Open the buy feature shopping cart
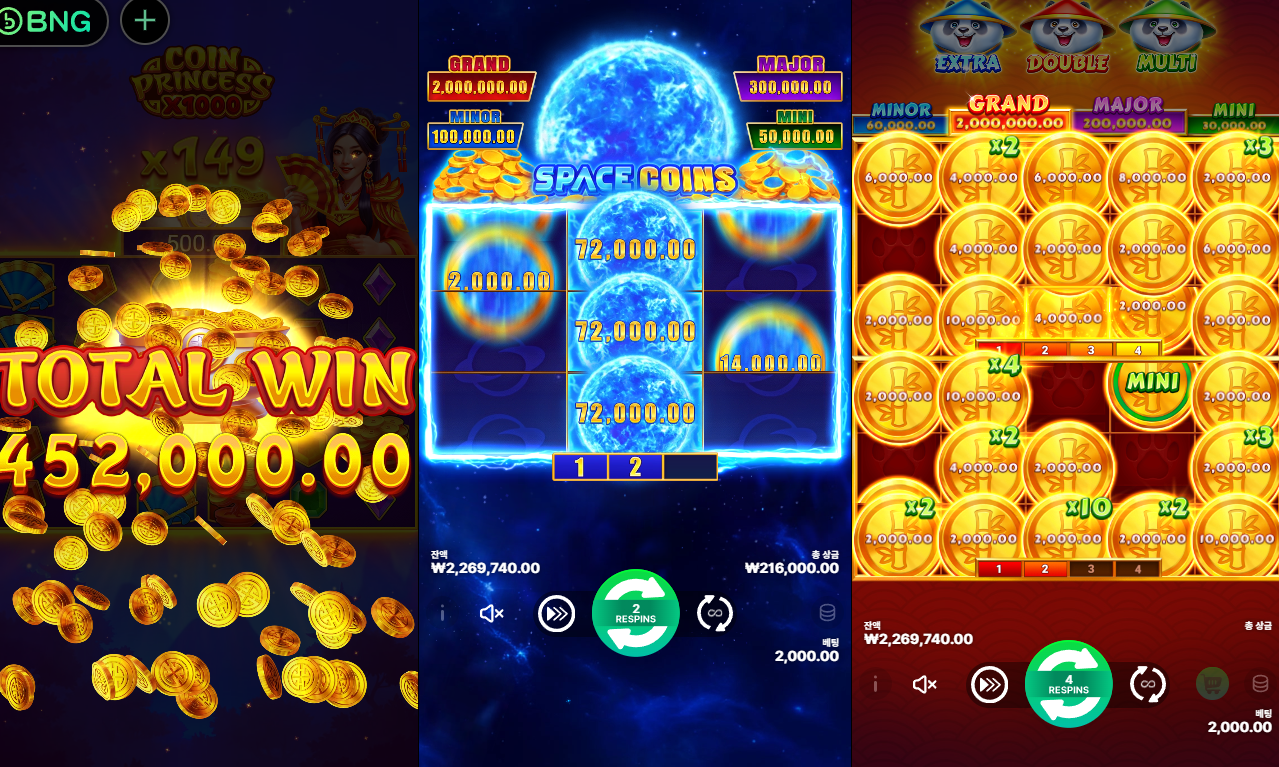Viewport: 1279px width, 767px height. (x=1212, y=684)
